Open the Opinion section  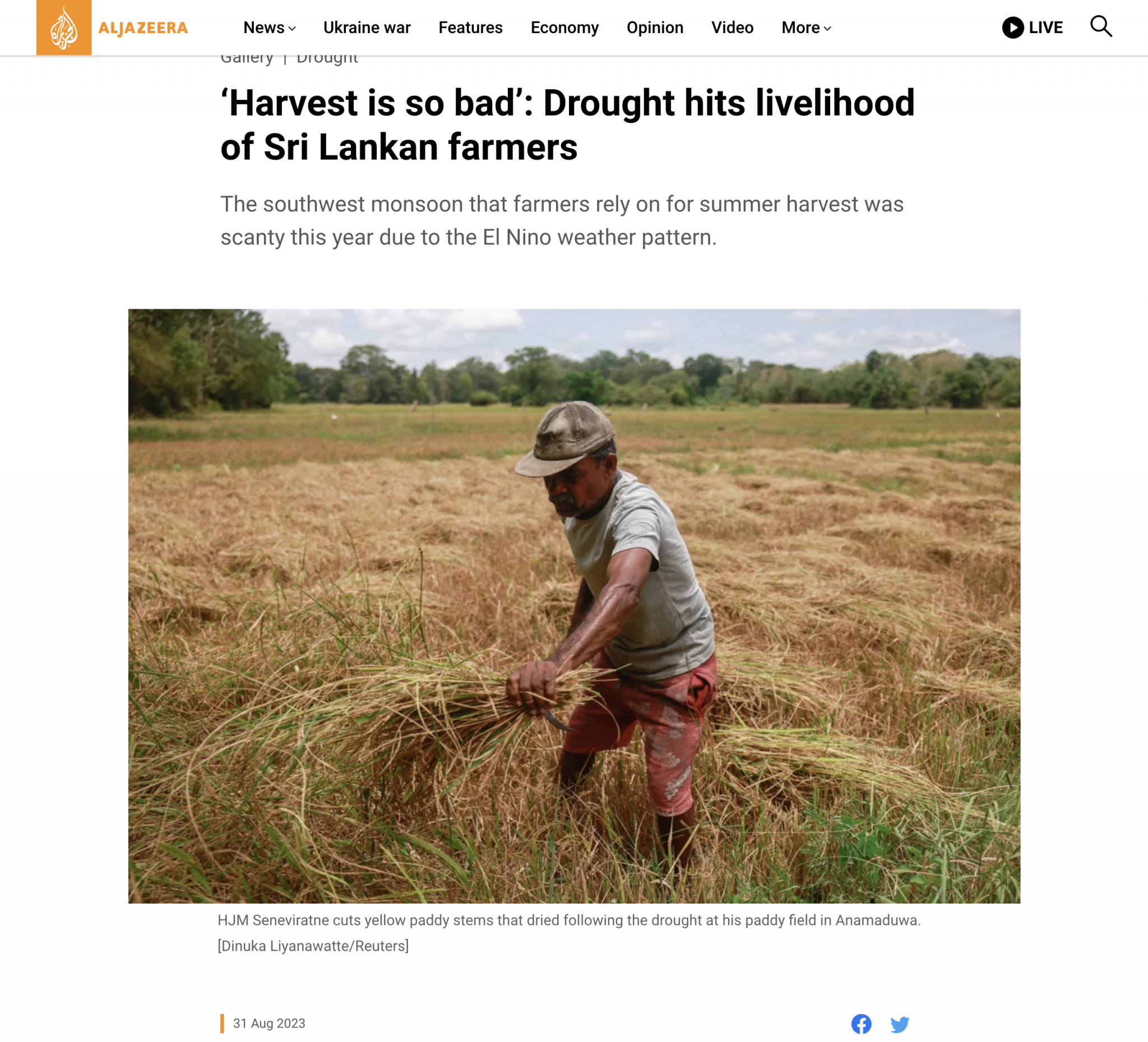coord(655,27)
